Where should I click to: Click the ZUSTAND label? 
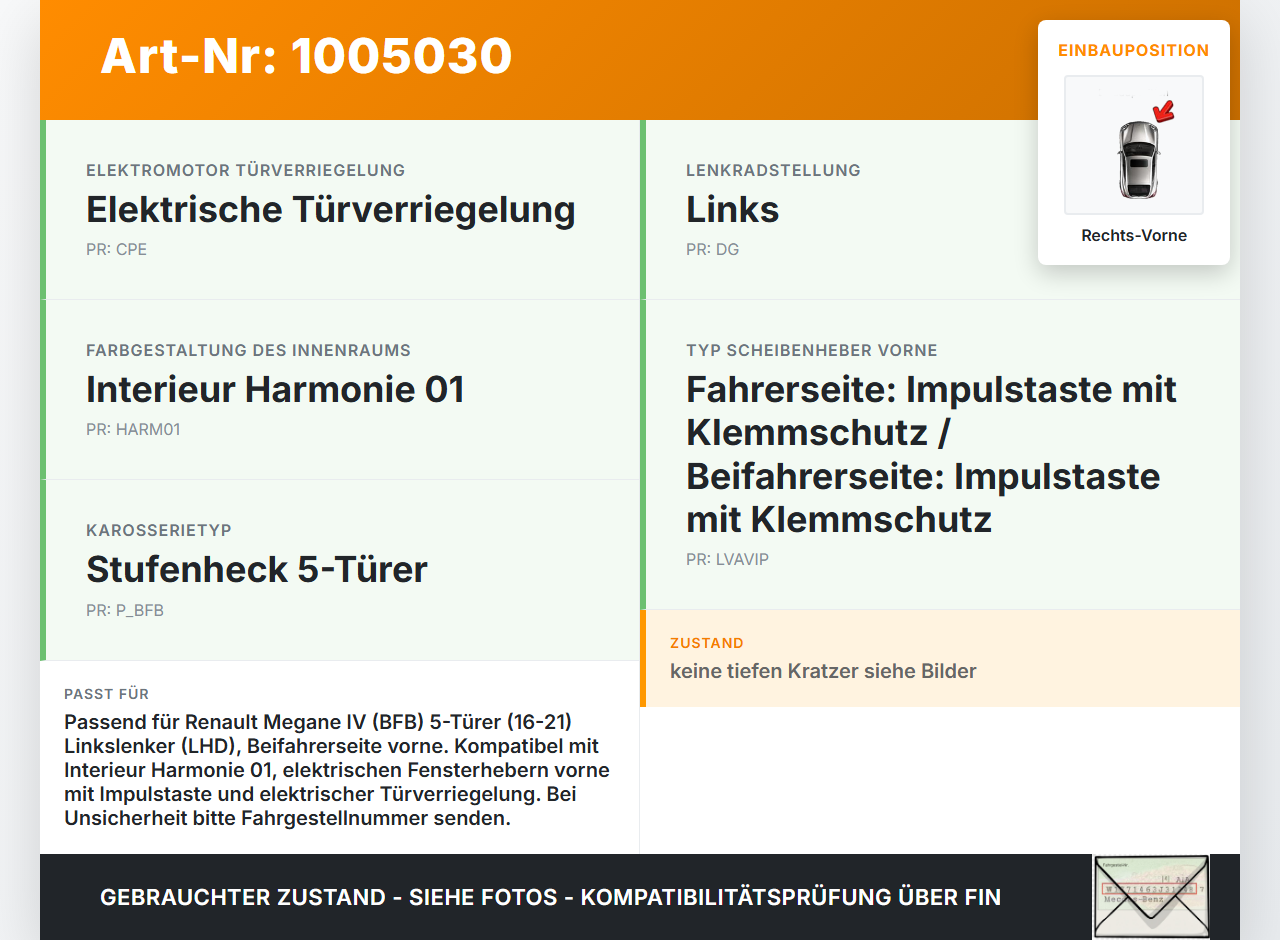[x=707, y=643]
